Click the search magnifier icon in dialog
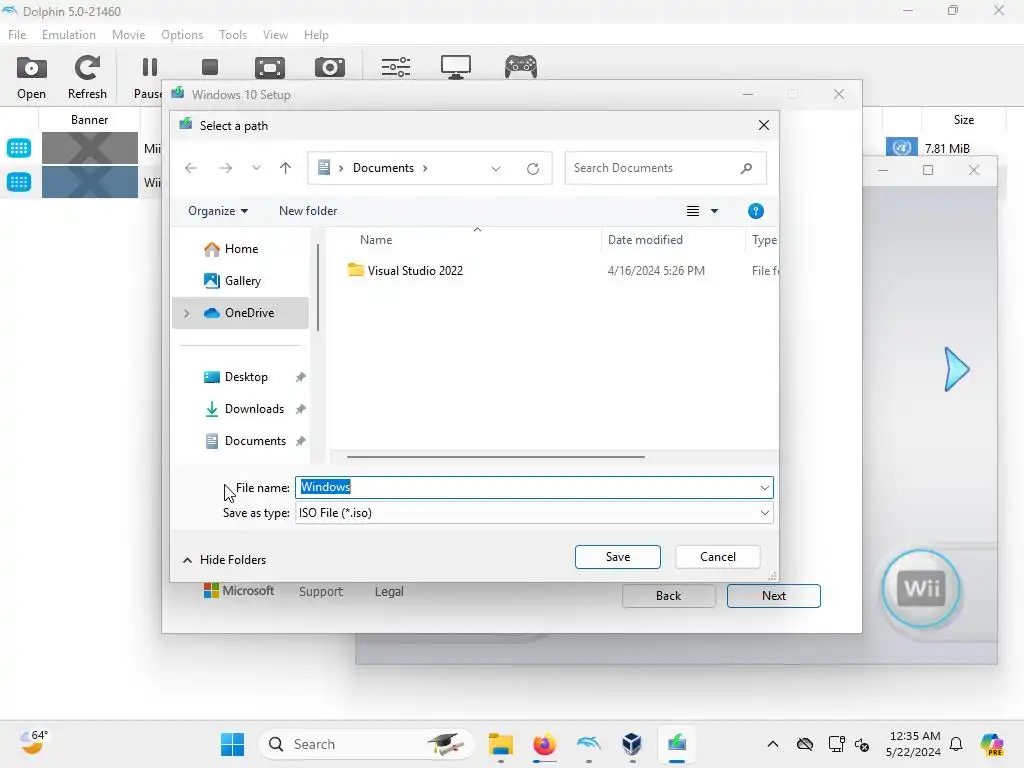The image size is (1024, 768). (746, 168)
